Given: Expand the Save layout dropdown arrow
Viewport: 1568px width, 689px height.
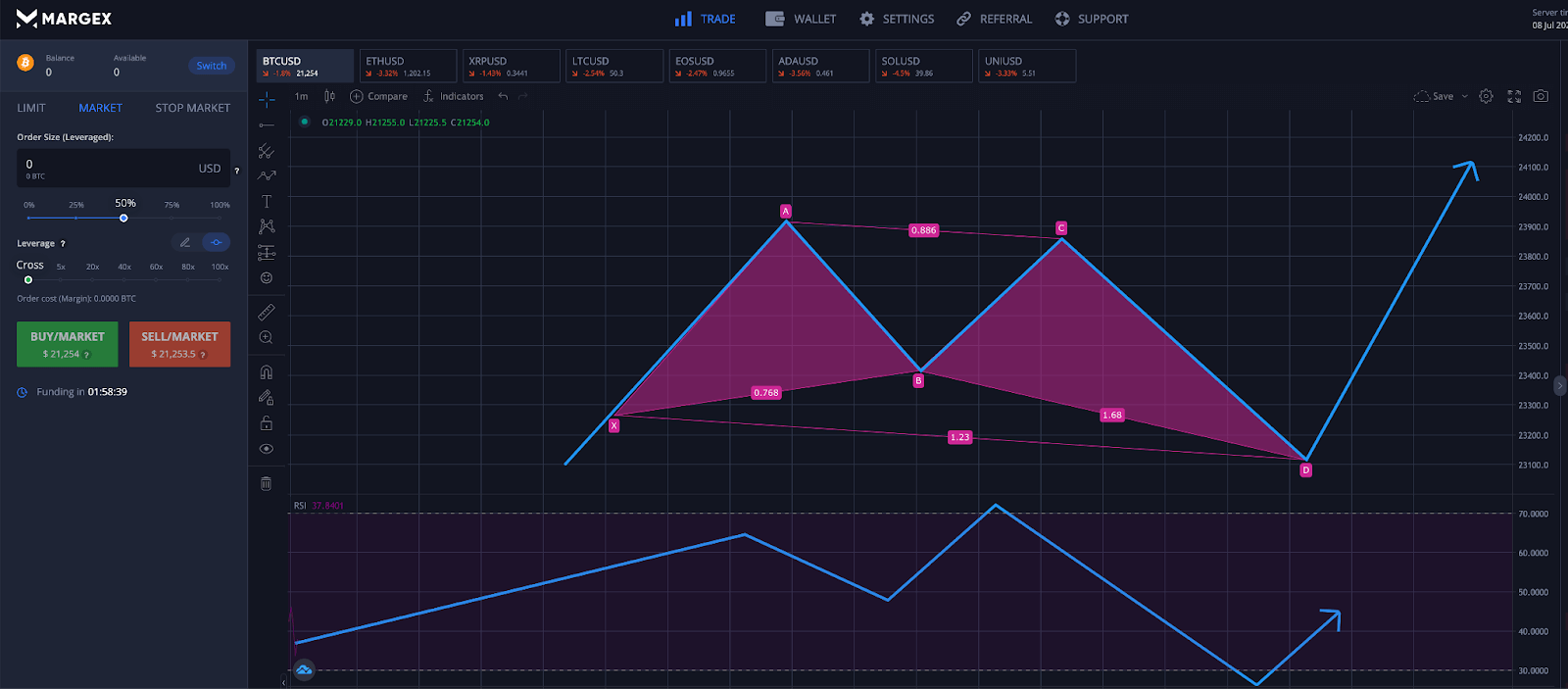Looking at the screenshot, I should [1465, 96].
